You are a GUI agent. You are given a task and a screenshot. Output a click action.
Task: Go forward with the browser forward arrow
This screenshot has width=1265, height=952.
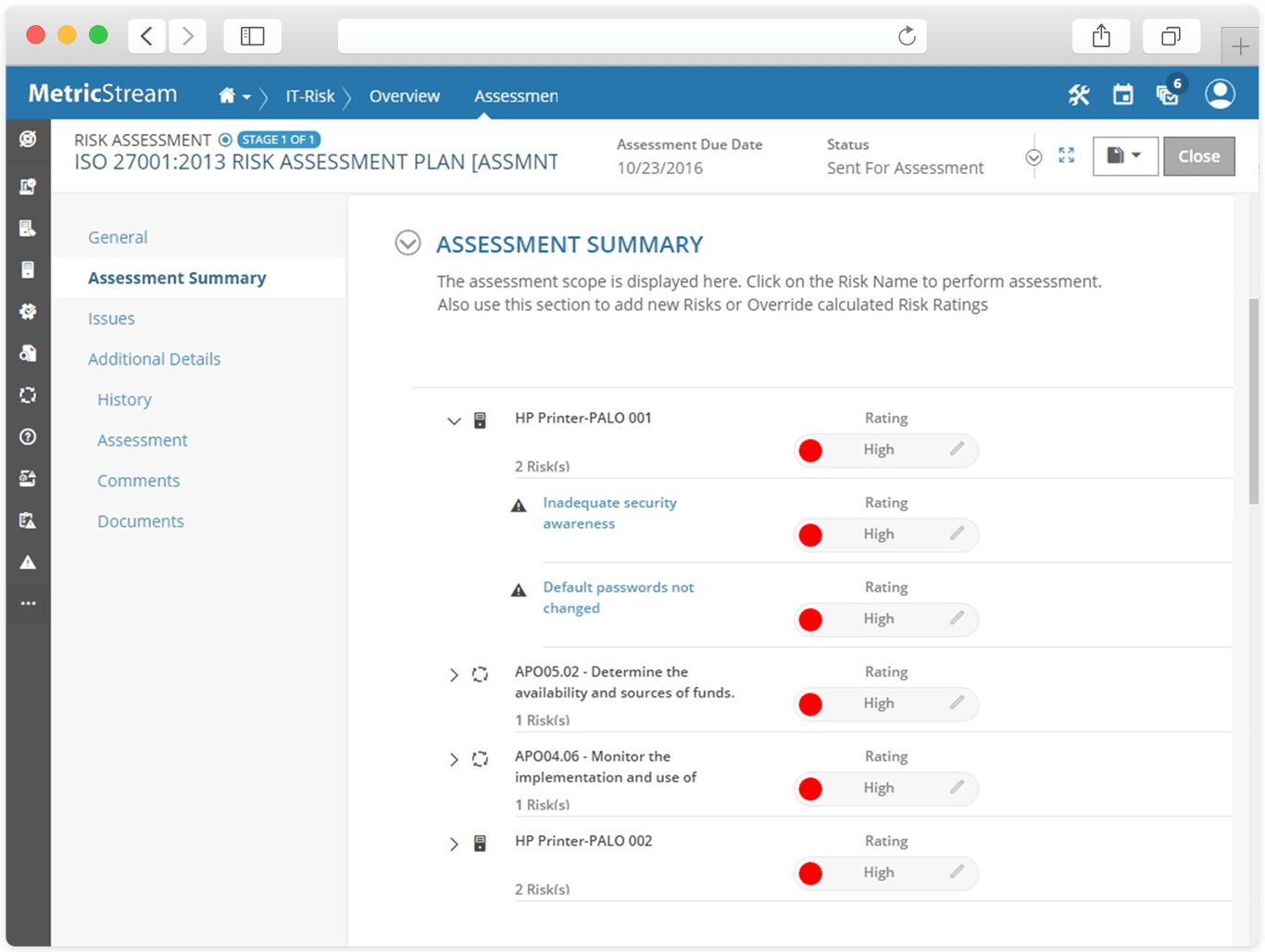click(188, 36)
